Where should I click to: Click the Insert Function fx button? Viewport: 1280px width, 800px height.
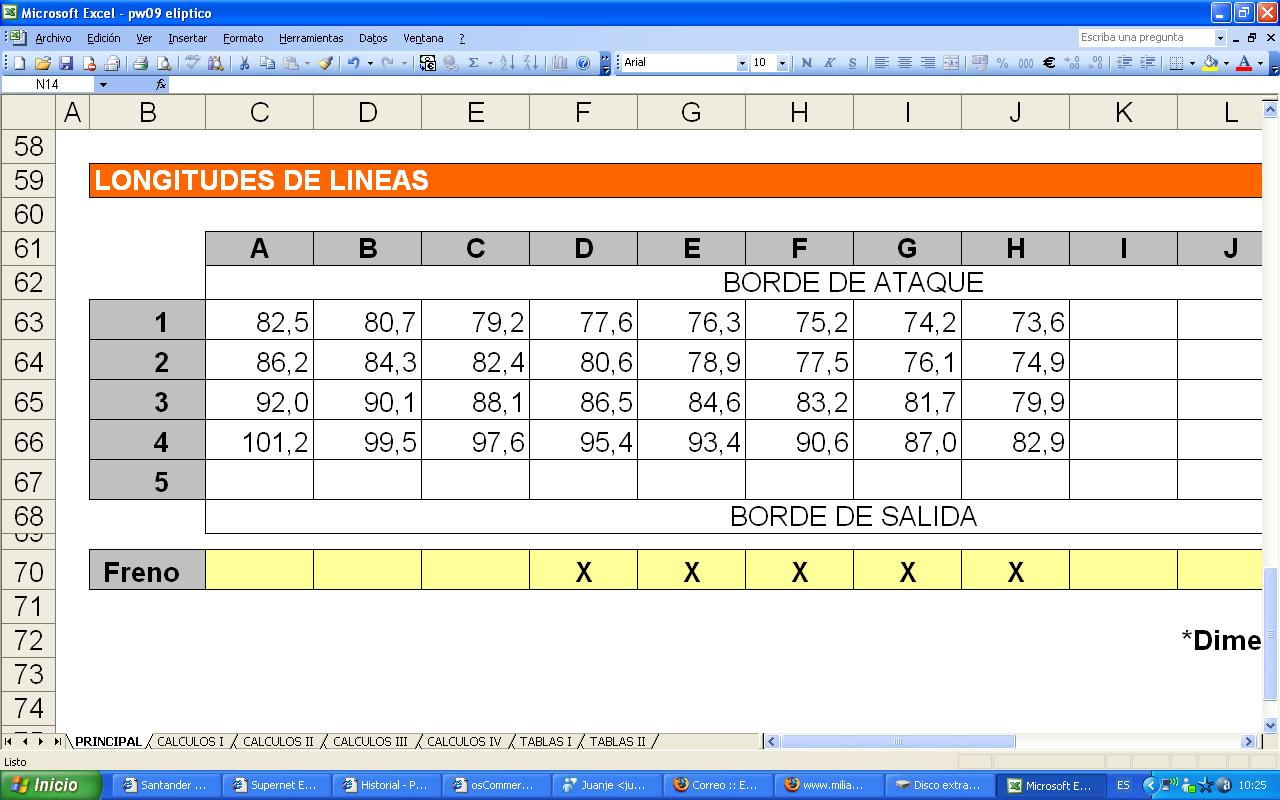160,85
